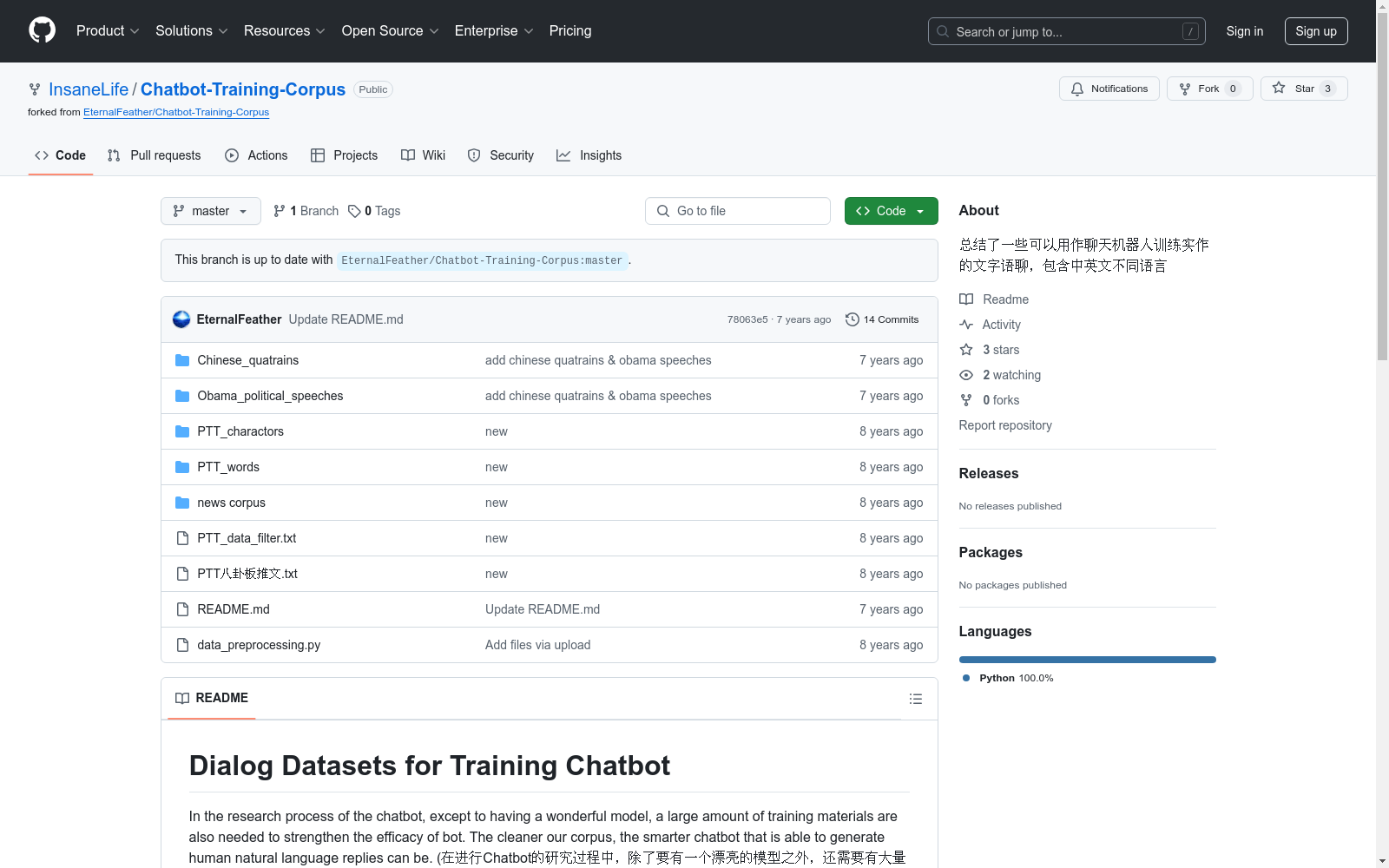Star the Chatbot-Training-Corpus repository
Viewport: 1389px width, 868px height.
1303,89
